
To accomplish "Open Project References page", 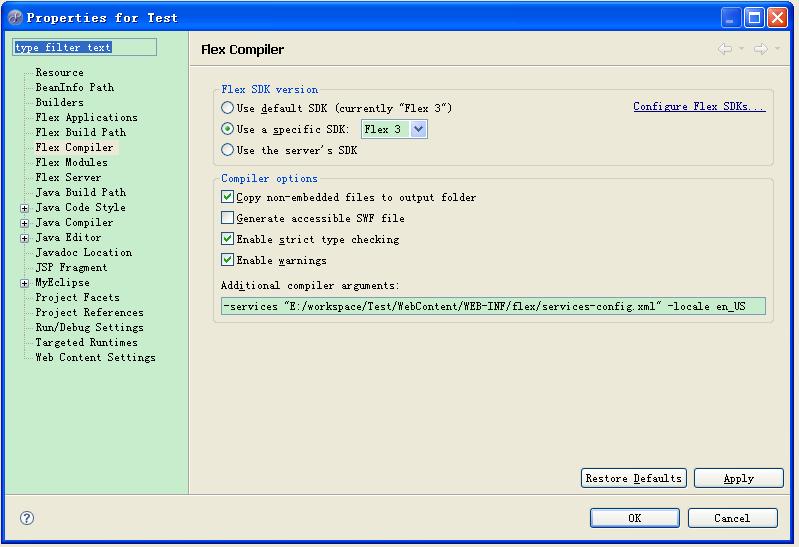I will click(90, 312).
